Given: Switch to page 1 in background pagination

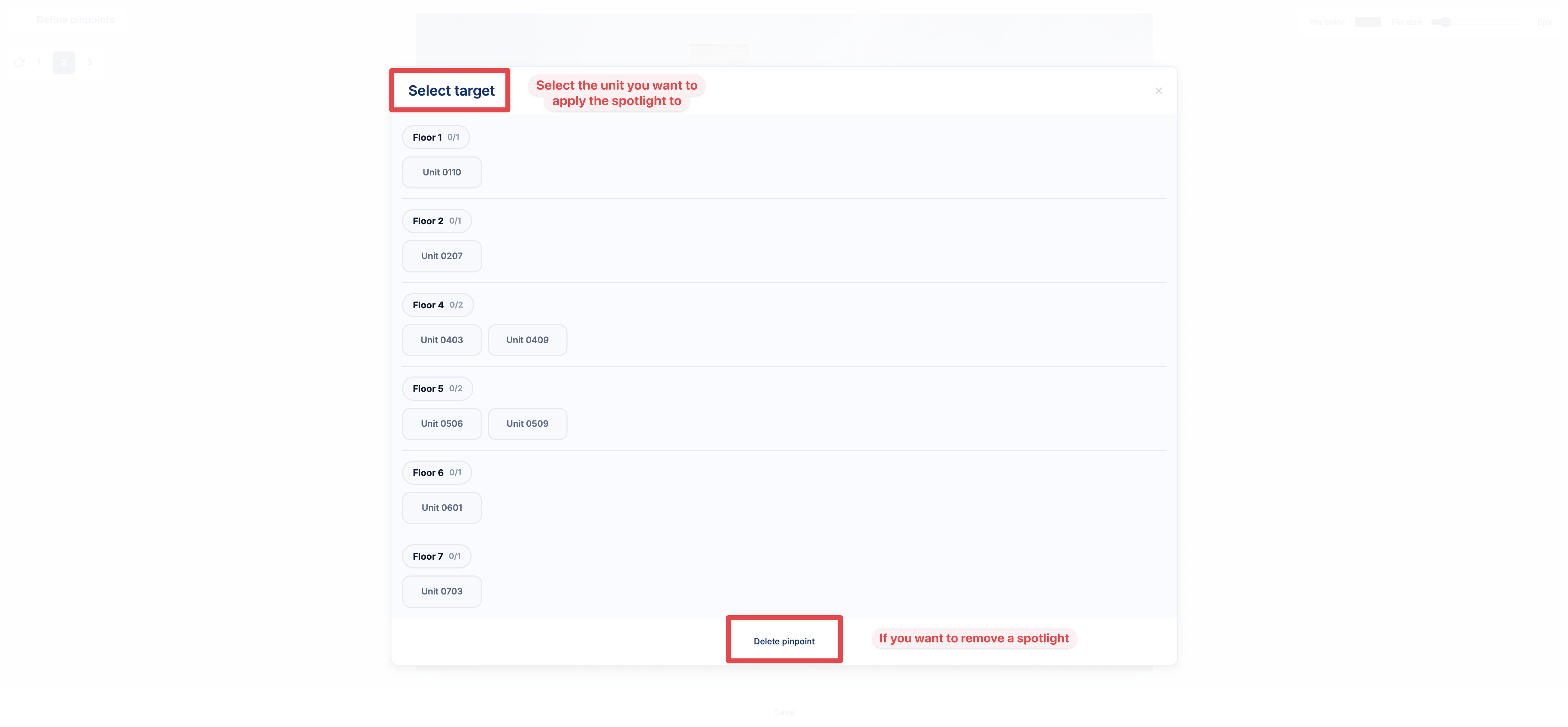Looking at the screenshot, I should [38, 62].
